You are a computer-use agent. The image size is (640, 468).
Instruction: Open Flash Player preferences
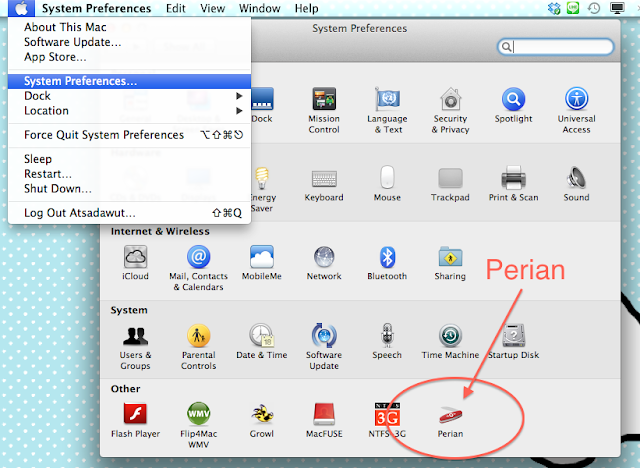(136, 414)
